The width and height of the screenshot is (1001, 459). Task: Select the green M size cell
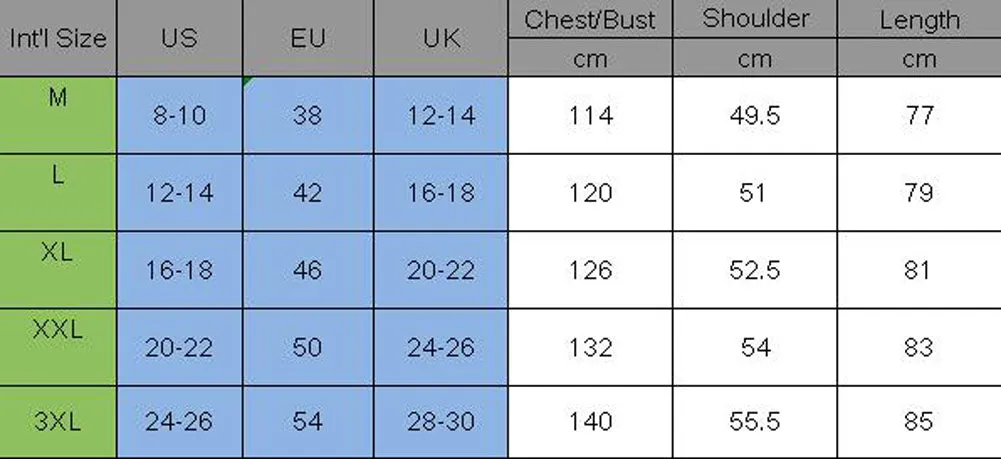58,115
